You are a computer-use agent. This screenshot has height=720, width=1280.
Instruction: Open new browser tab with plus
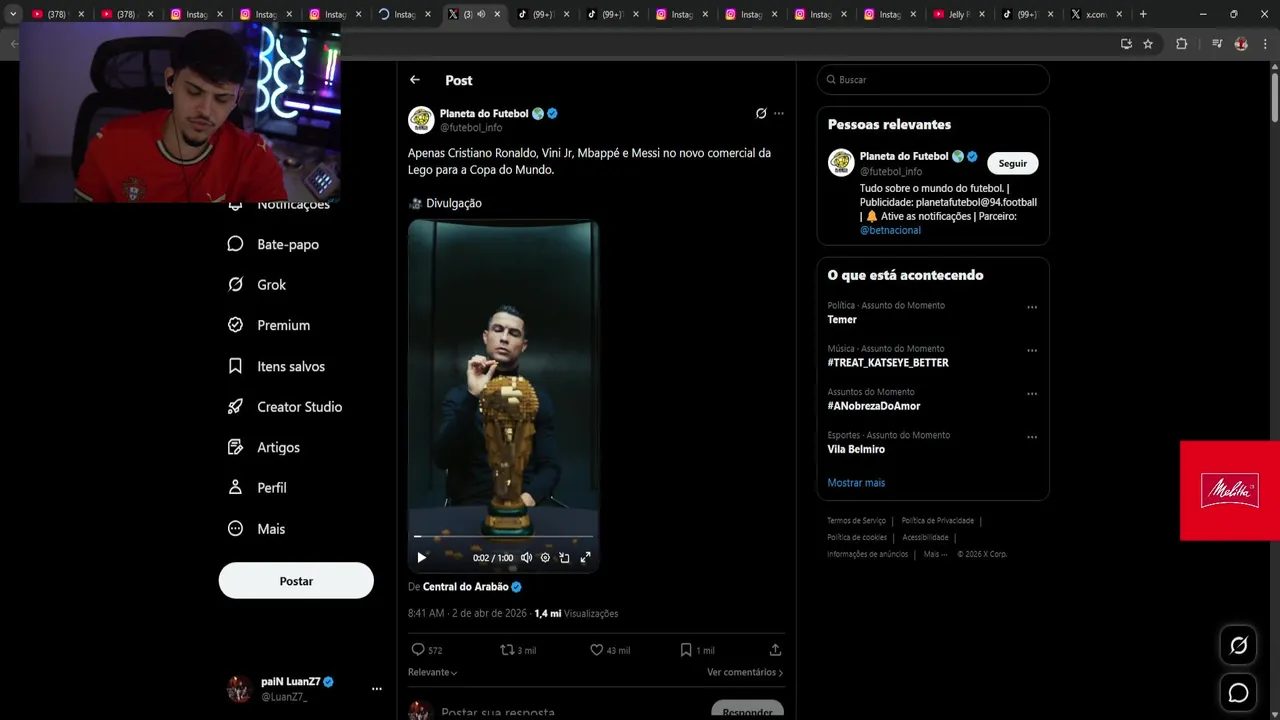click(x=1143, y=14)
